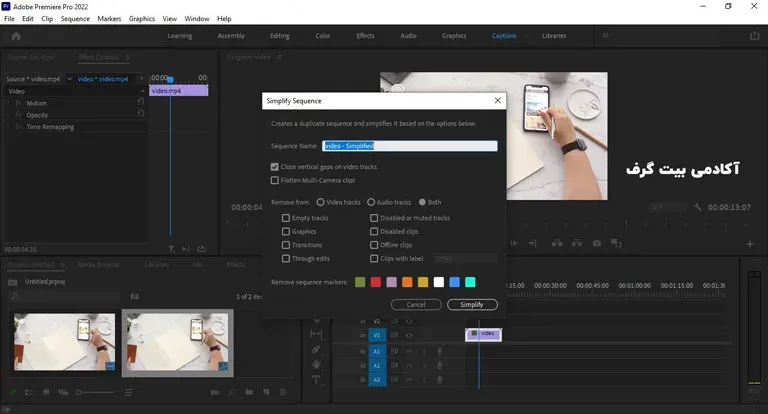Switch Project panel to List View
The width and height of the screenshot is (768, 414).
click(x=29, y=392)
